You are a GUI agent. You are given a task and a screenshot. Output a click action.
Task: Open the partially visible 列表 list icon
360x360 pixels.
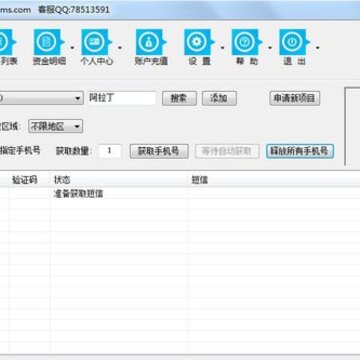pos(7,42)
